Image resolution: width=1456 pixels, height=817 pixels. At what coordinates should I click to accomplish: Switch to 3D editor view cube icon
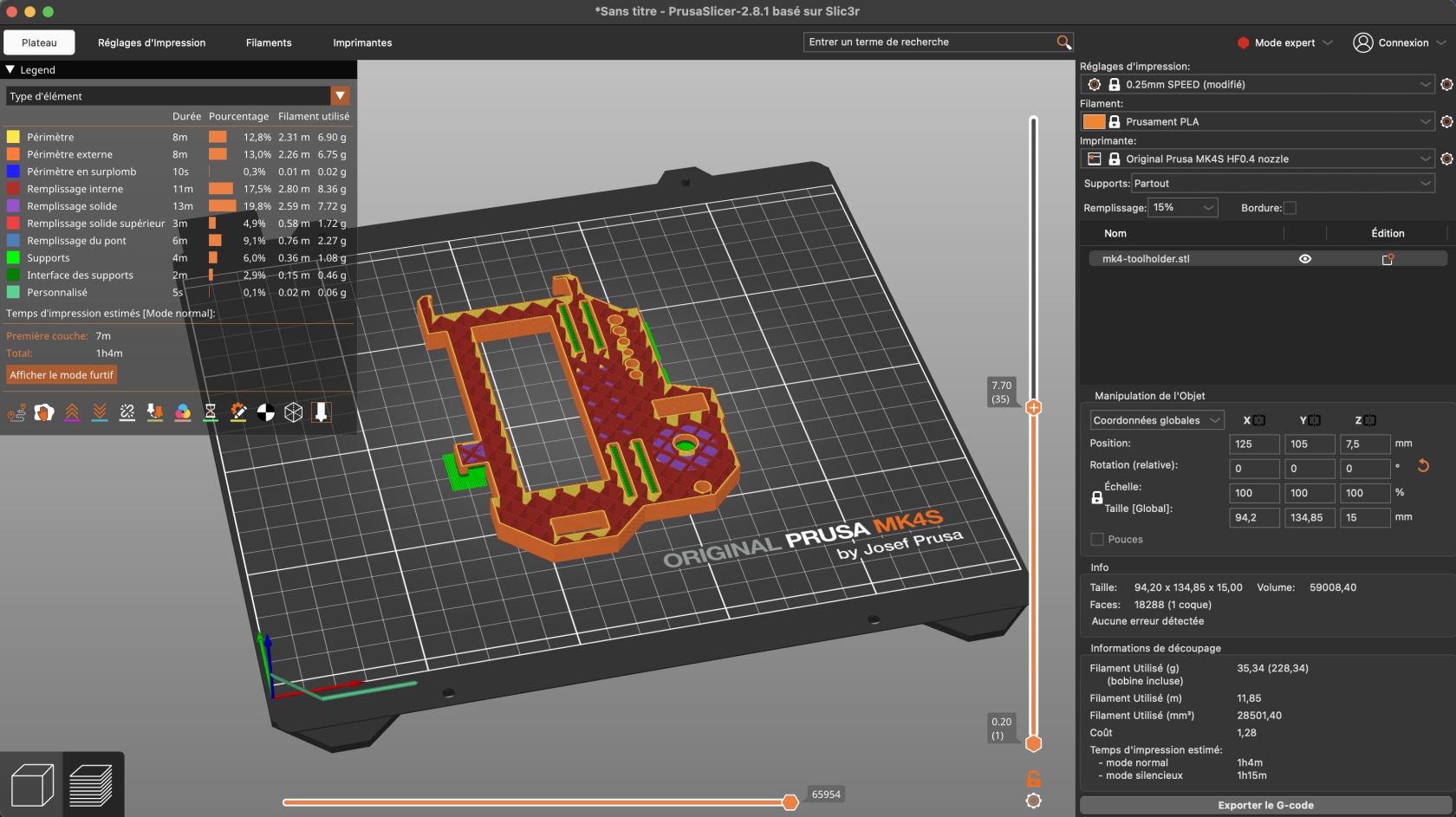[x=31, y=785]
